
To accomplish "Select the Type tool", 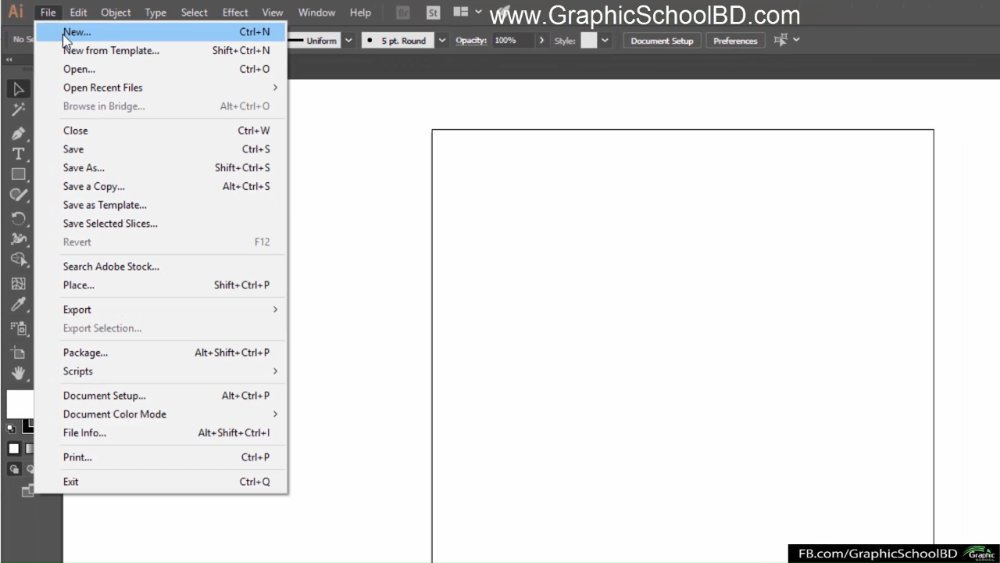I will pos(18,154).
